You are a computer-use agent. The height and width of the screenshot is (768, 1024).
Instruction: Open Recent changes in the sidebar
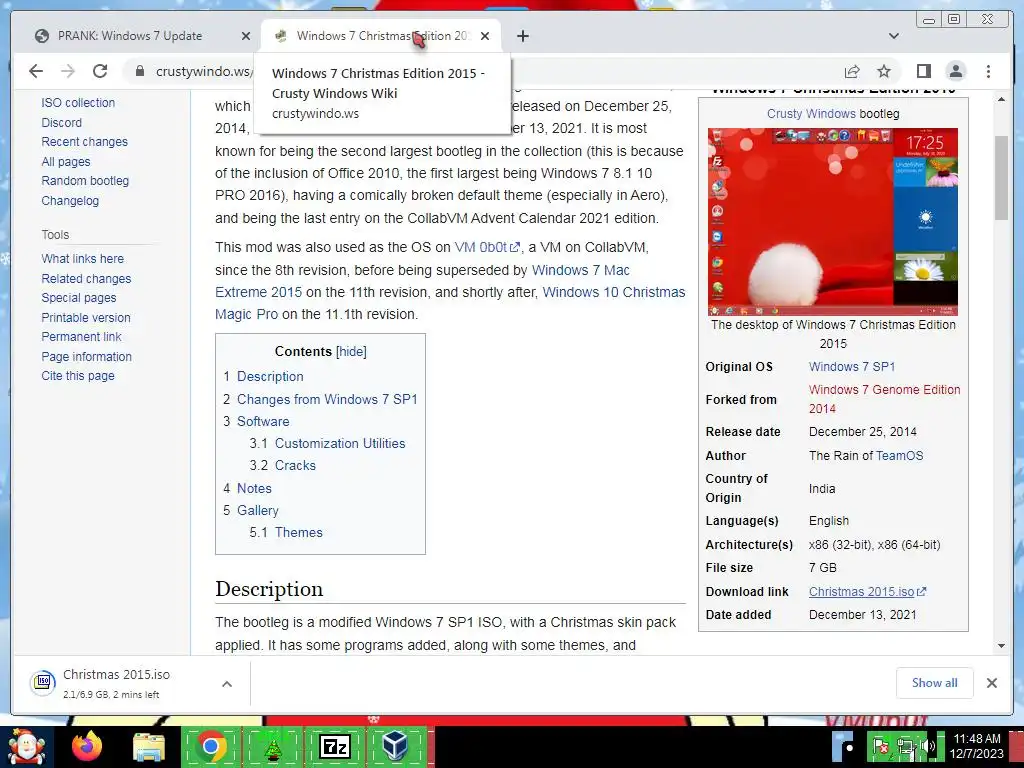point(84,142)
